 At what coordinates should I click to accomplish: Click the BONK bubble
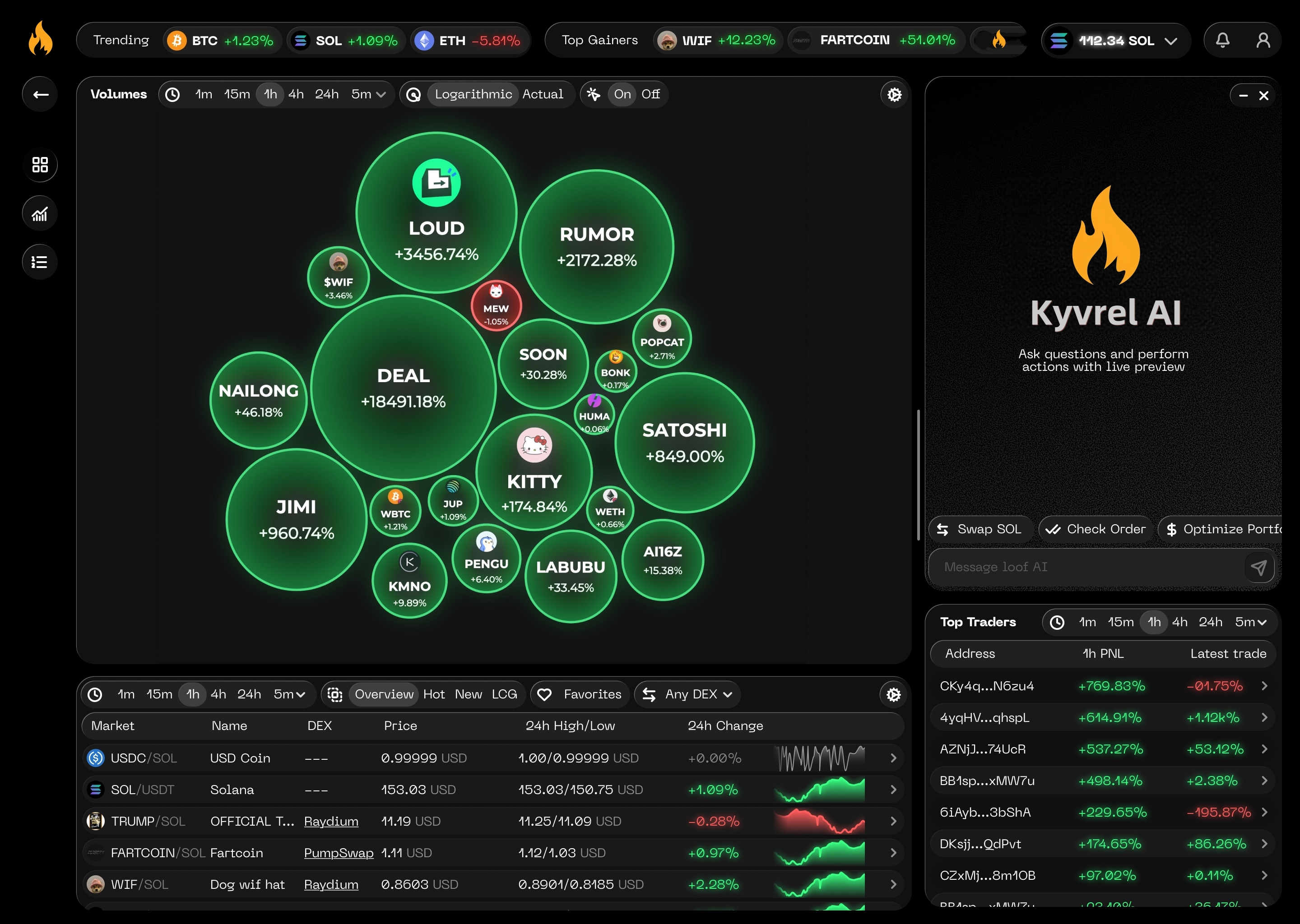[x=616, y=371]
